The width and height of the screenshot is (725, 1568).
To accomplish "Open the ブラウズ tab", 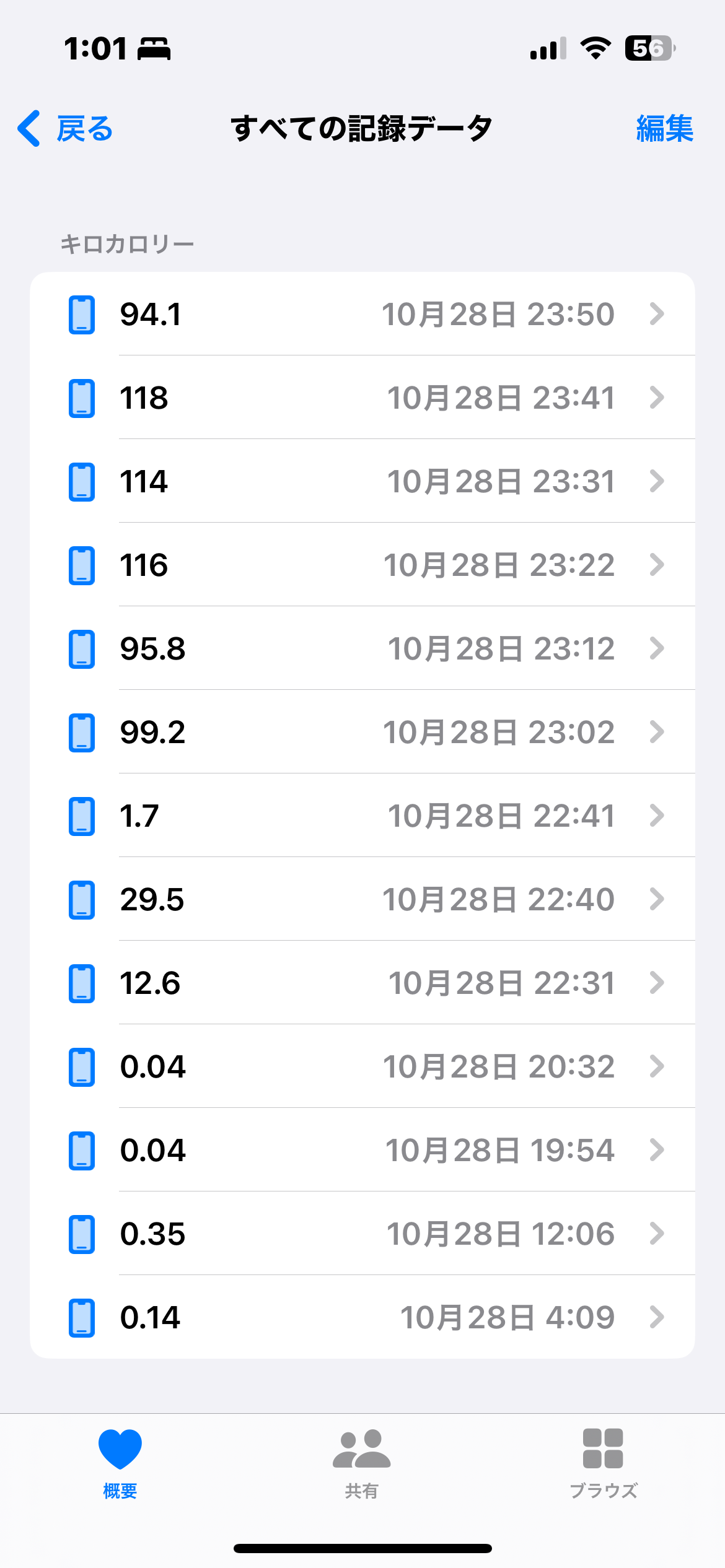I will coord(603,1463).
